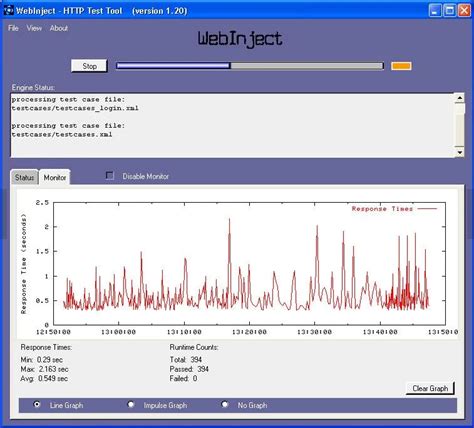Screen dimensions: 474x428
Task: Click the Passed: 394 count
Action: pyautogui.click(x=189, y=369)
